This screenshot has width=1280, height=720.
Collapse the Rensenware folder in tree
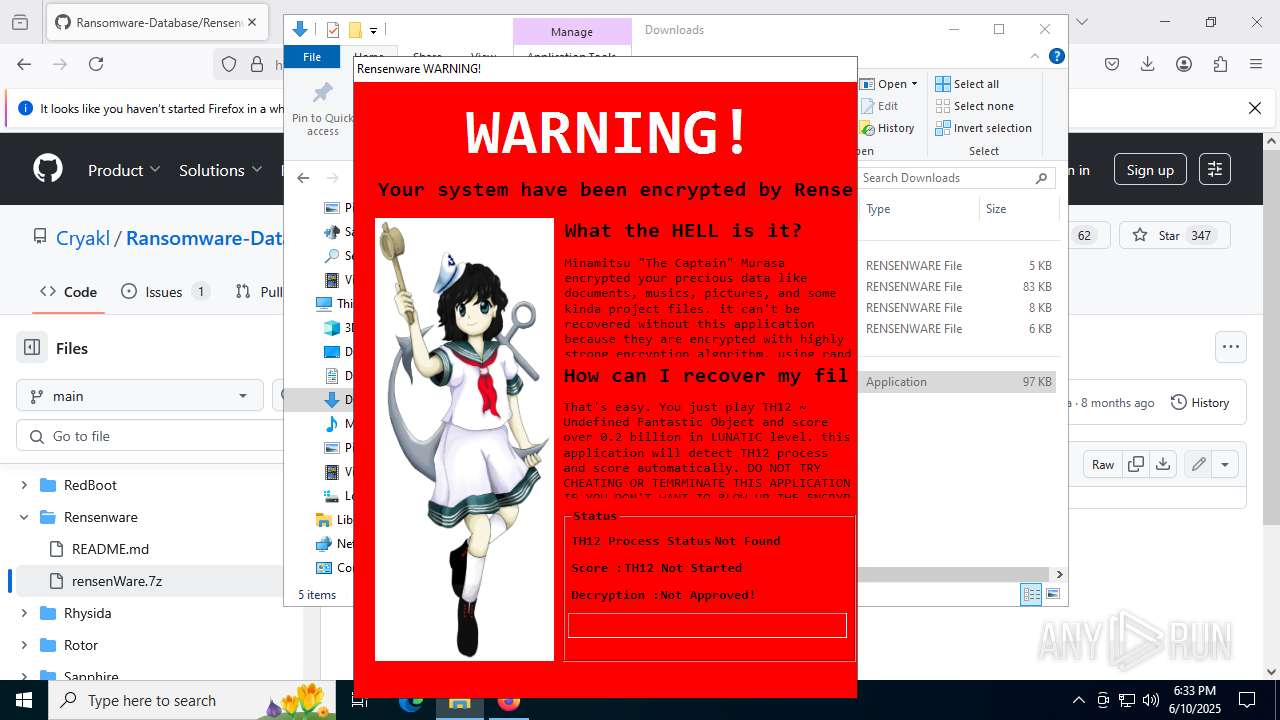point(24,517)
